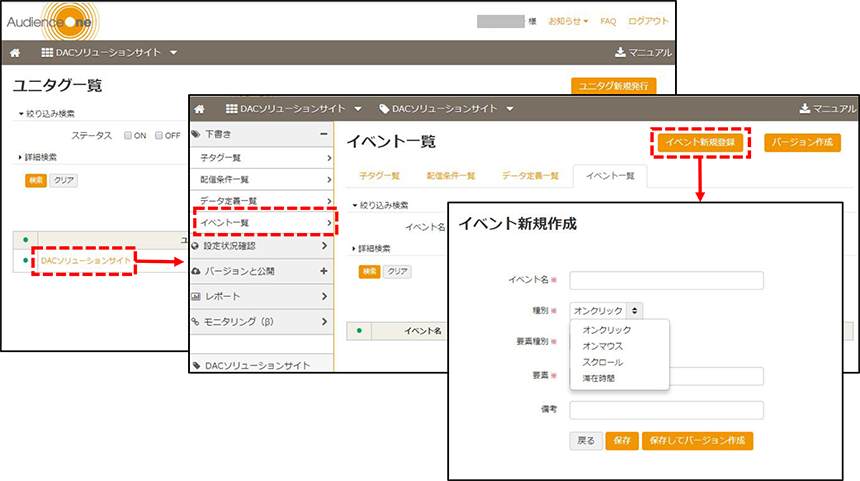Check the ON status checkbox
The image size is (860, 481).
[x=128, y=135]
